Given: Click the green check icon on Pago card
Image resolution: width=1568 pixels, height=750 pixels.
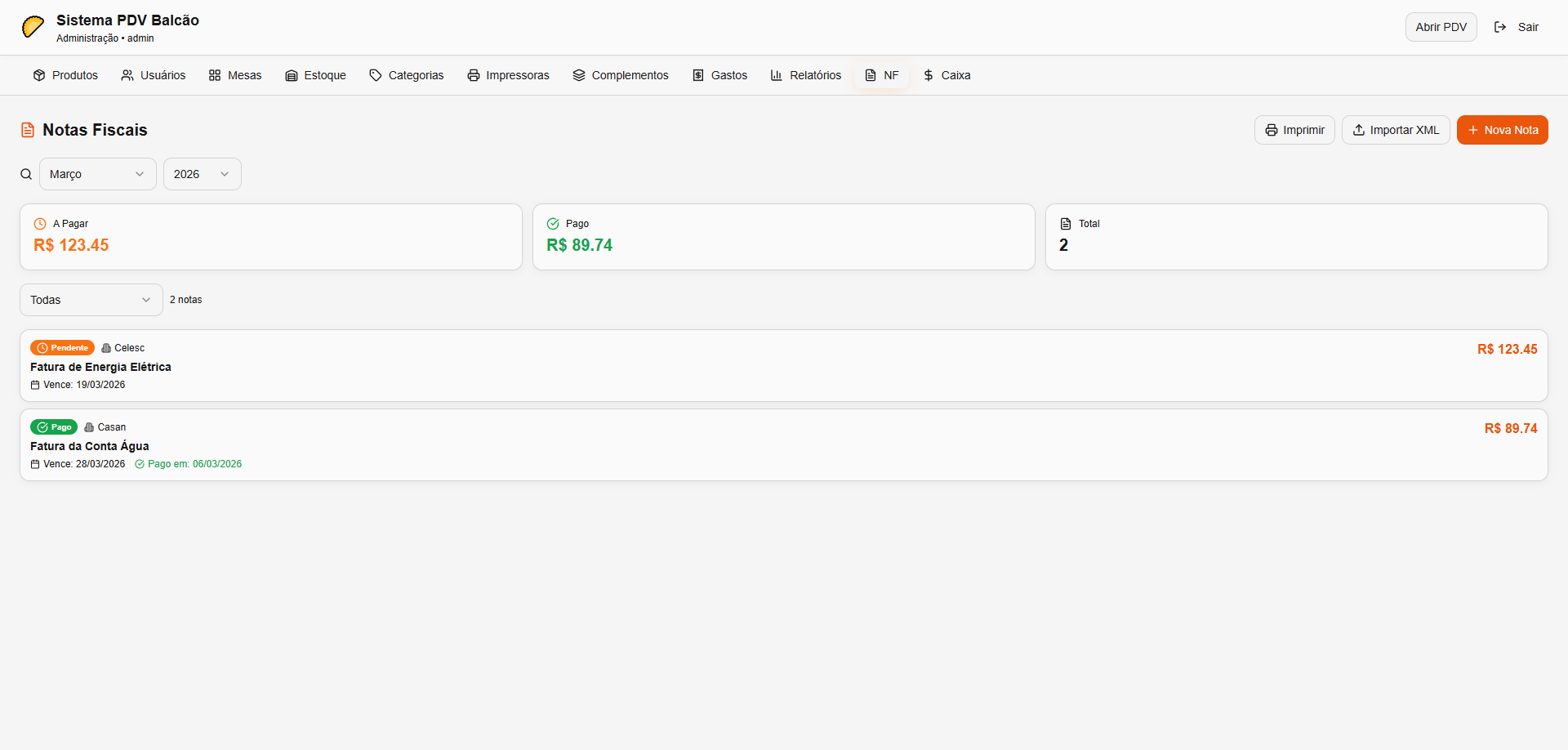Looking at the screenshot, I should 553,224.
